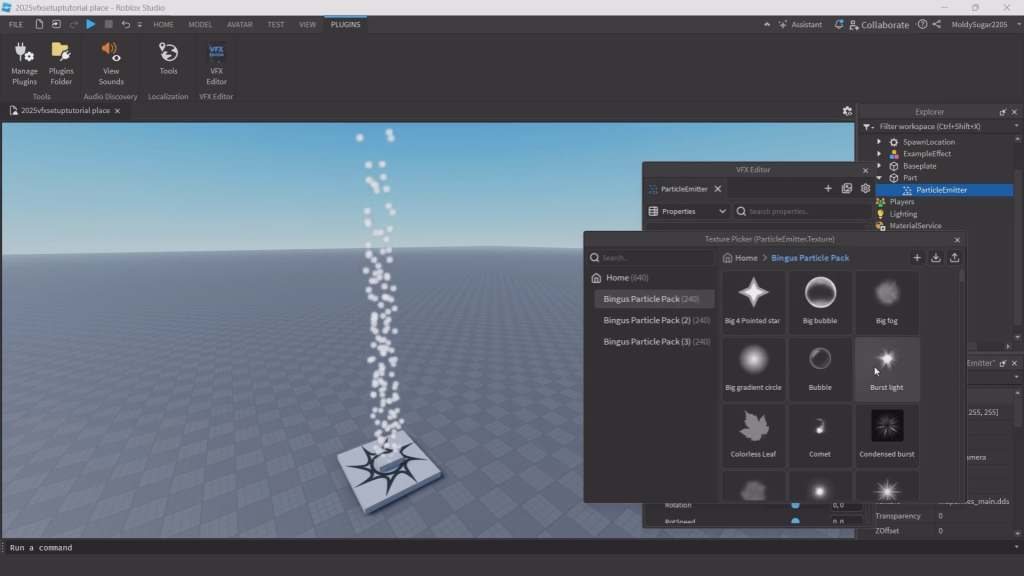Launch the VFX Editor plugin
The image size is (1024, 576).
coord(216,64)
